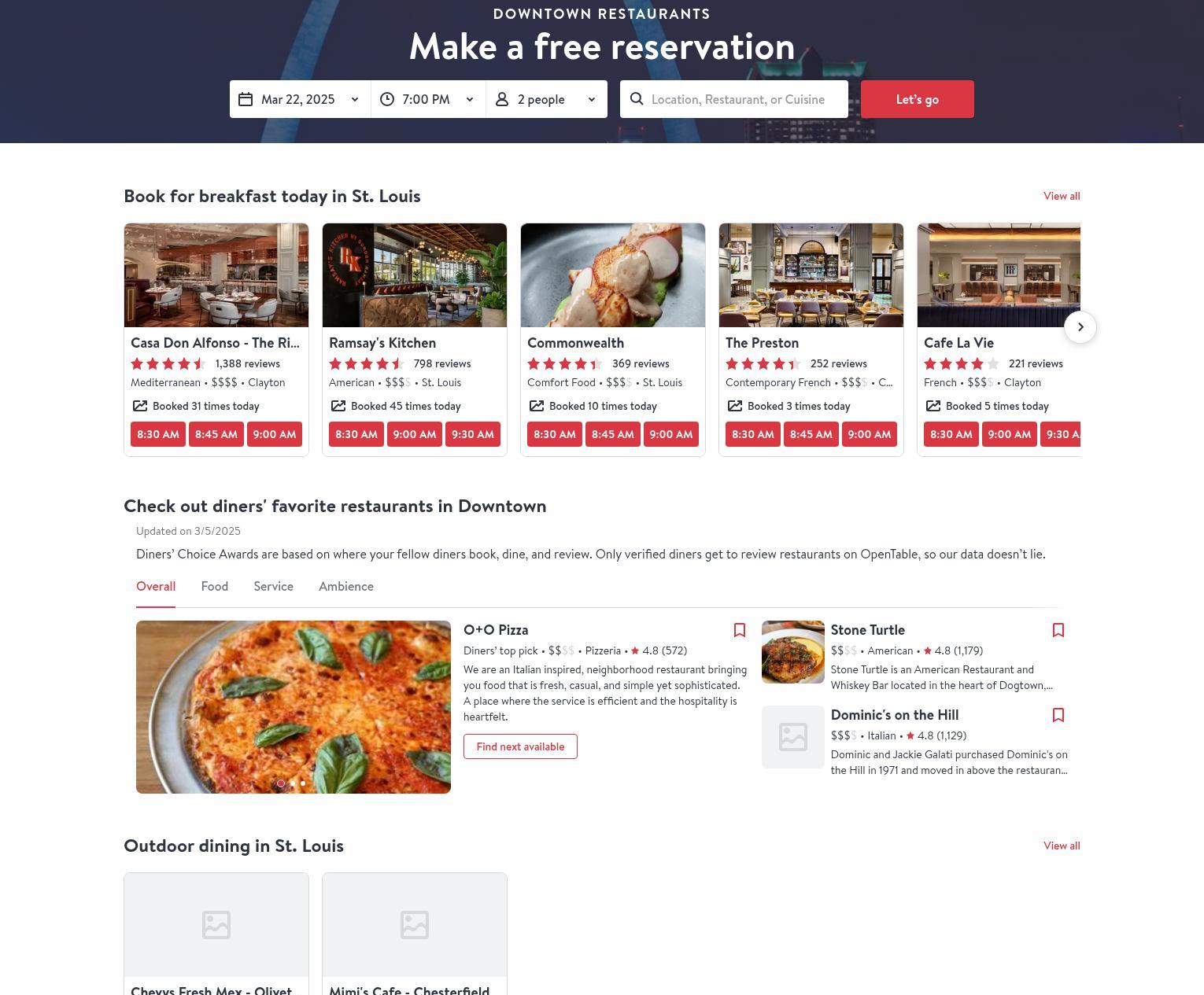The height and width of the screenshot is (995, 1204).
Task: Select second dot on pizza image carousel
Action: point(293,783)
